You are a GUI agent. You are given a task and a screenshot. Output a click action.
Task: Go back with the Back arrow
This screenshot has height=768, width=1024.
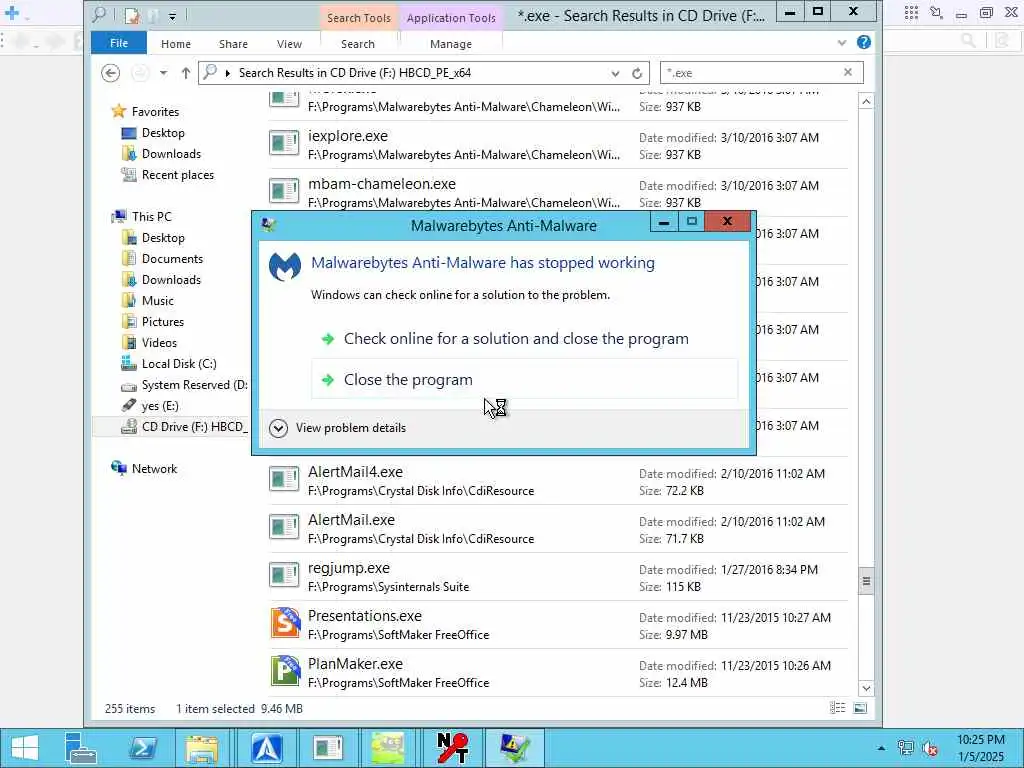pyautogui.click(x=110, y=72)
